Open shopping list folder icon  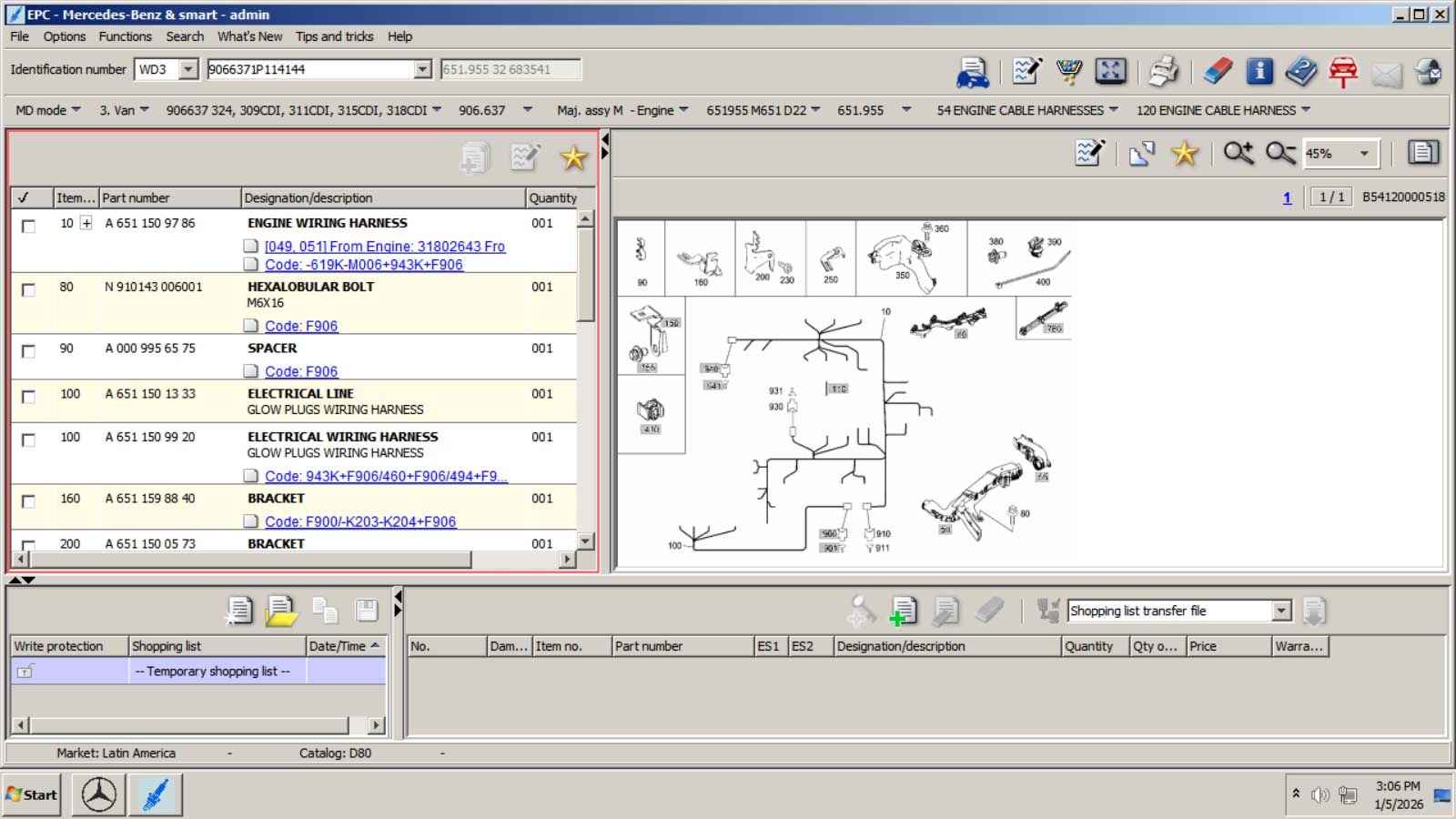[x=281, y=611]
